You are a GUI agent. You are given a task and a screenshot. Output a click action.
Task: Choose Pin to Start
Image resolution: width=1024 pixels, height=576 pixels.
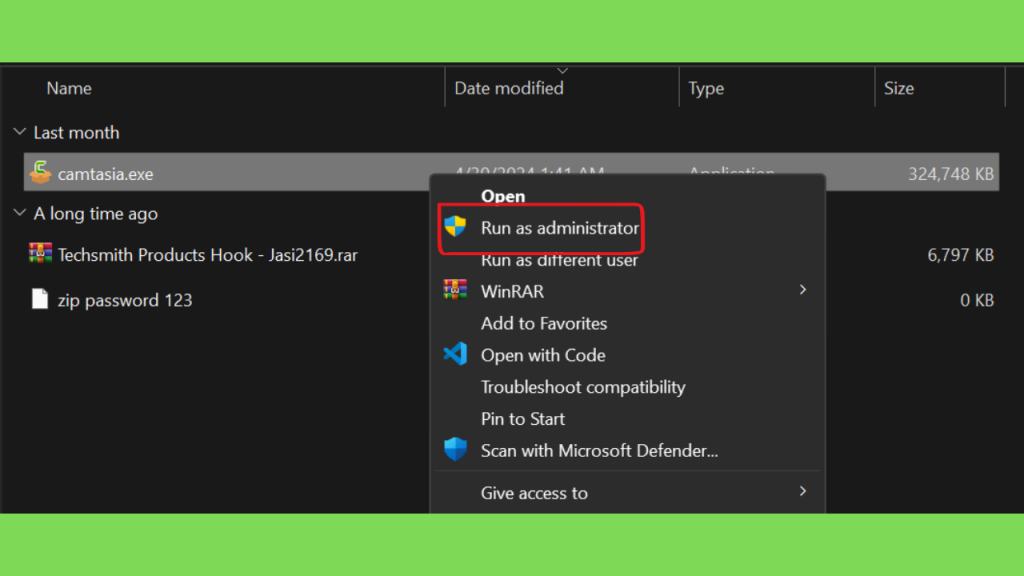point(522,419)
